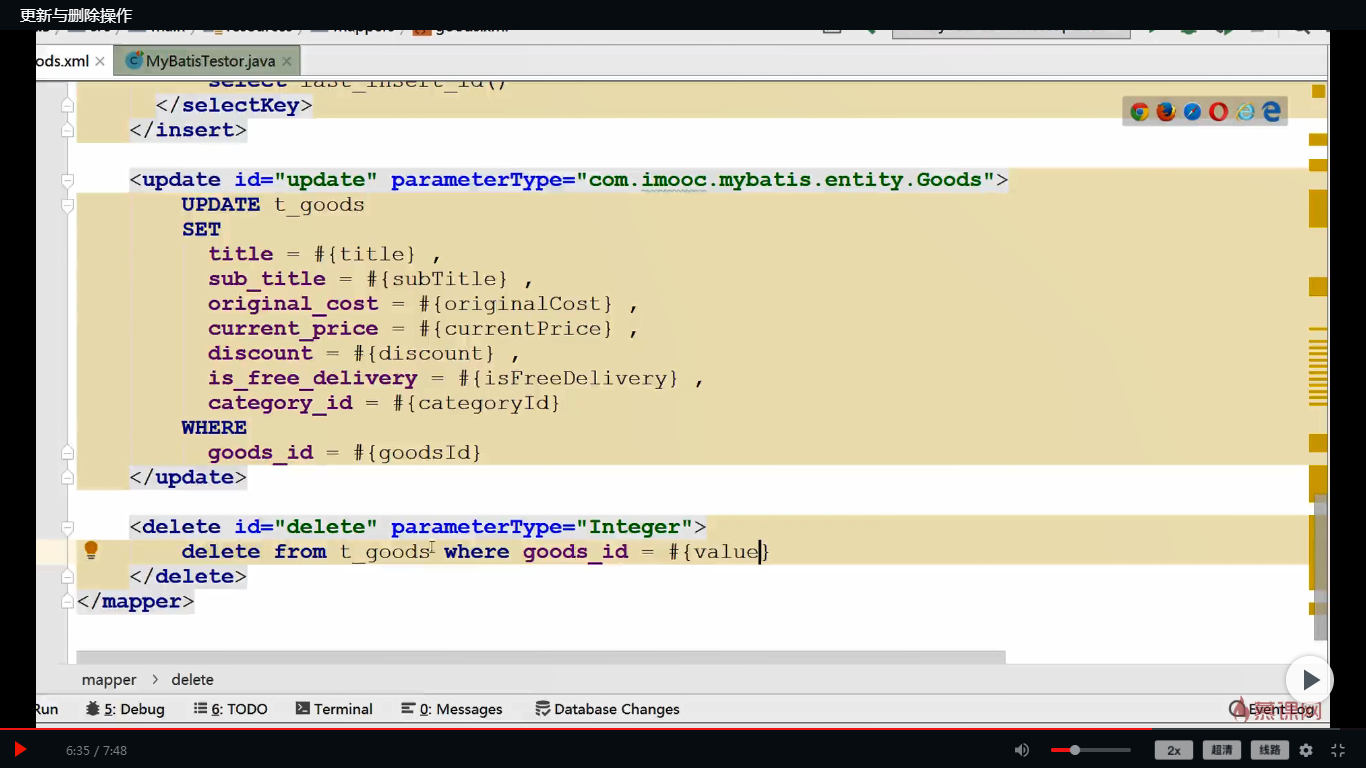Click the parameterType value com.imooc.mybatis.entity.Goods
The image size is (1366, 768).
[785, 180]
